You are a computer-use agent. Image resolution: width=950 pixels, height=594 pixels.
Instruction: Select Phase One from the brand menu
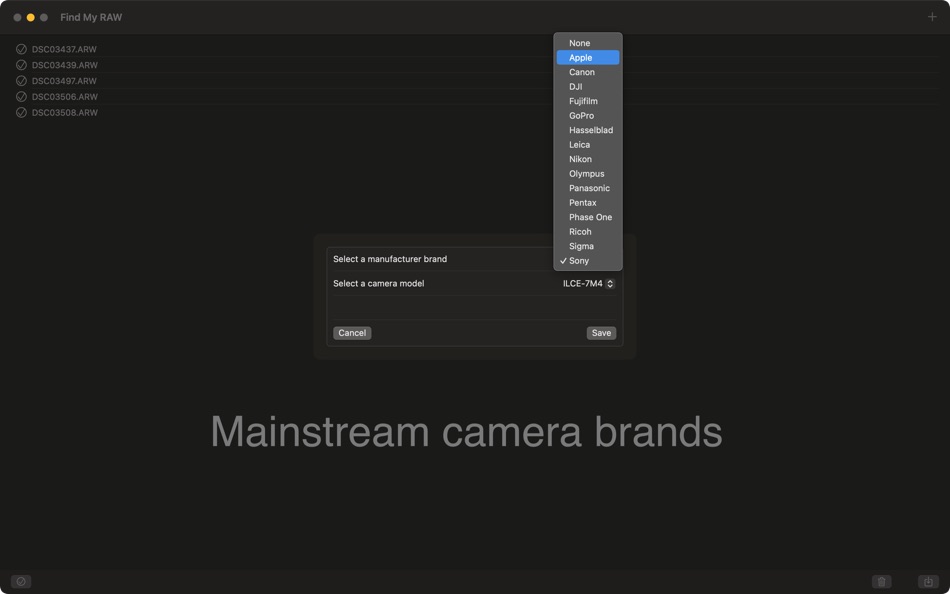[588, 218]
